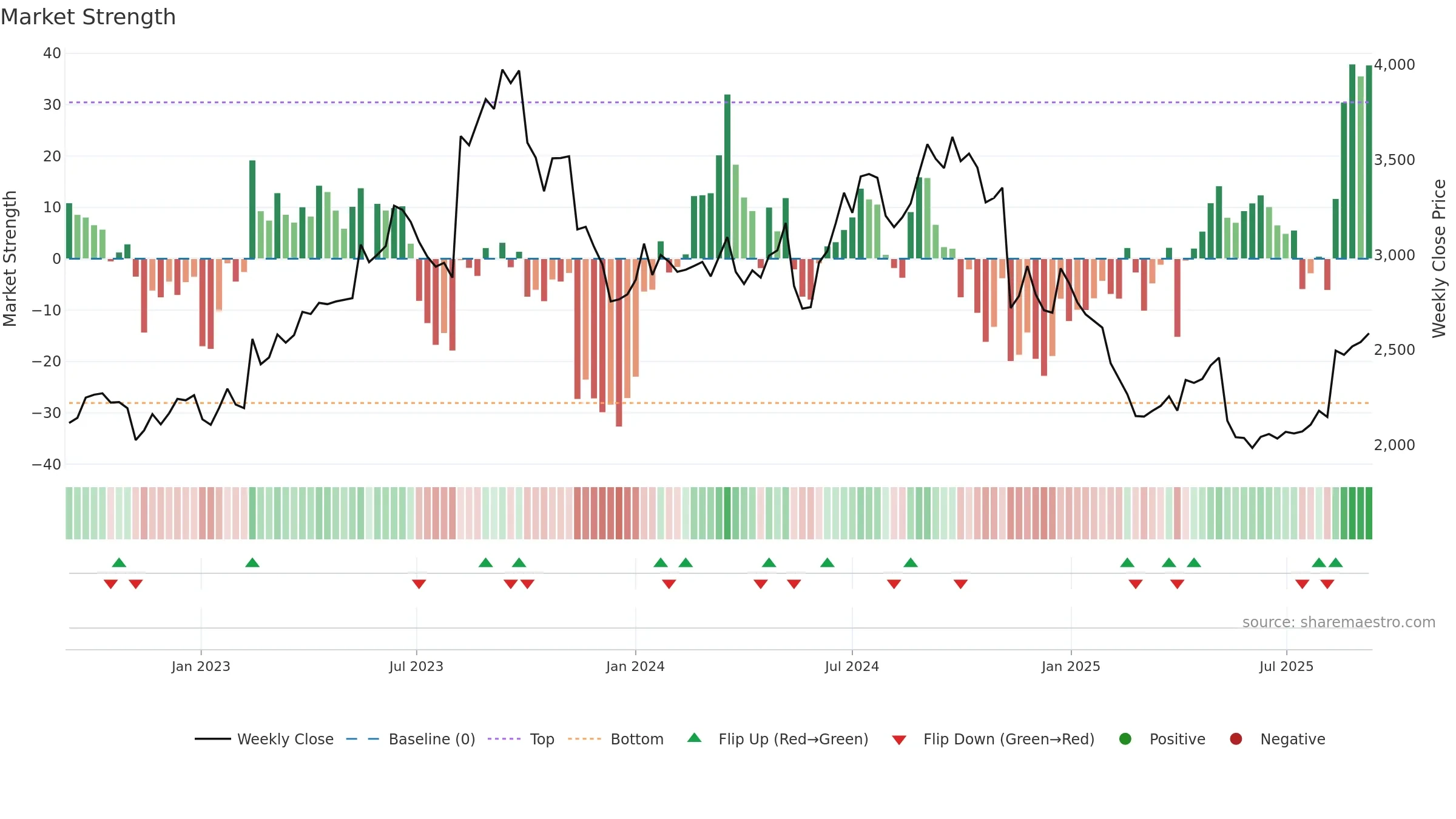Click the tall green bar above 30 in early 2024
The image size is (1456, 819).
click(x=727, y=177)
